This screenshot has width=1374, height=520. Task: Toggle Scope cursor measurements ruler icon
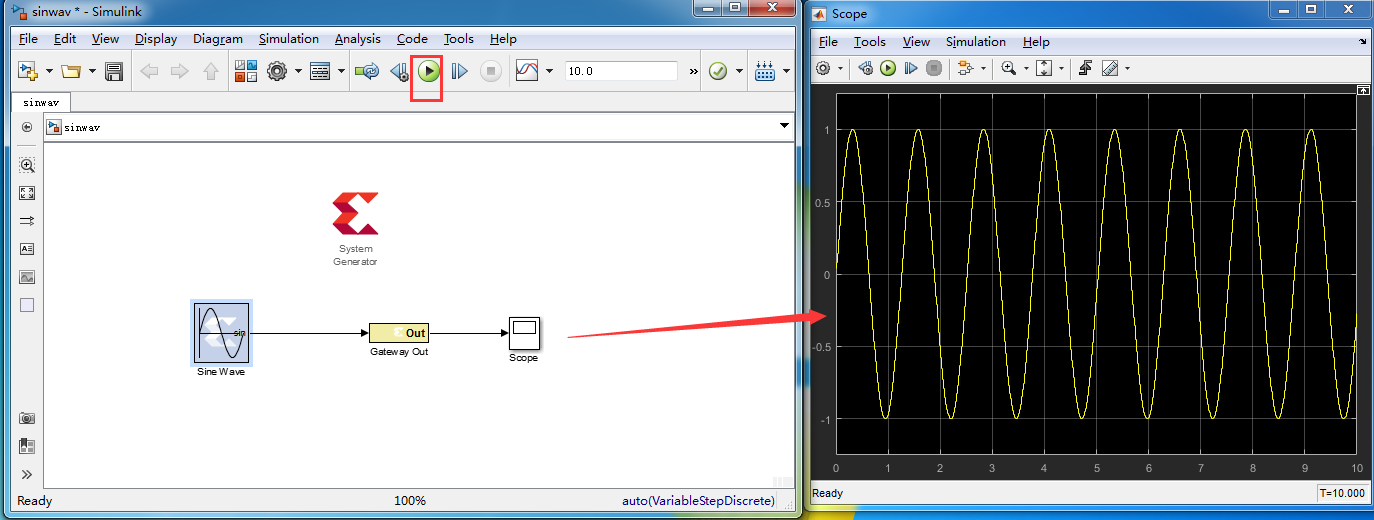pos(1110,68)
